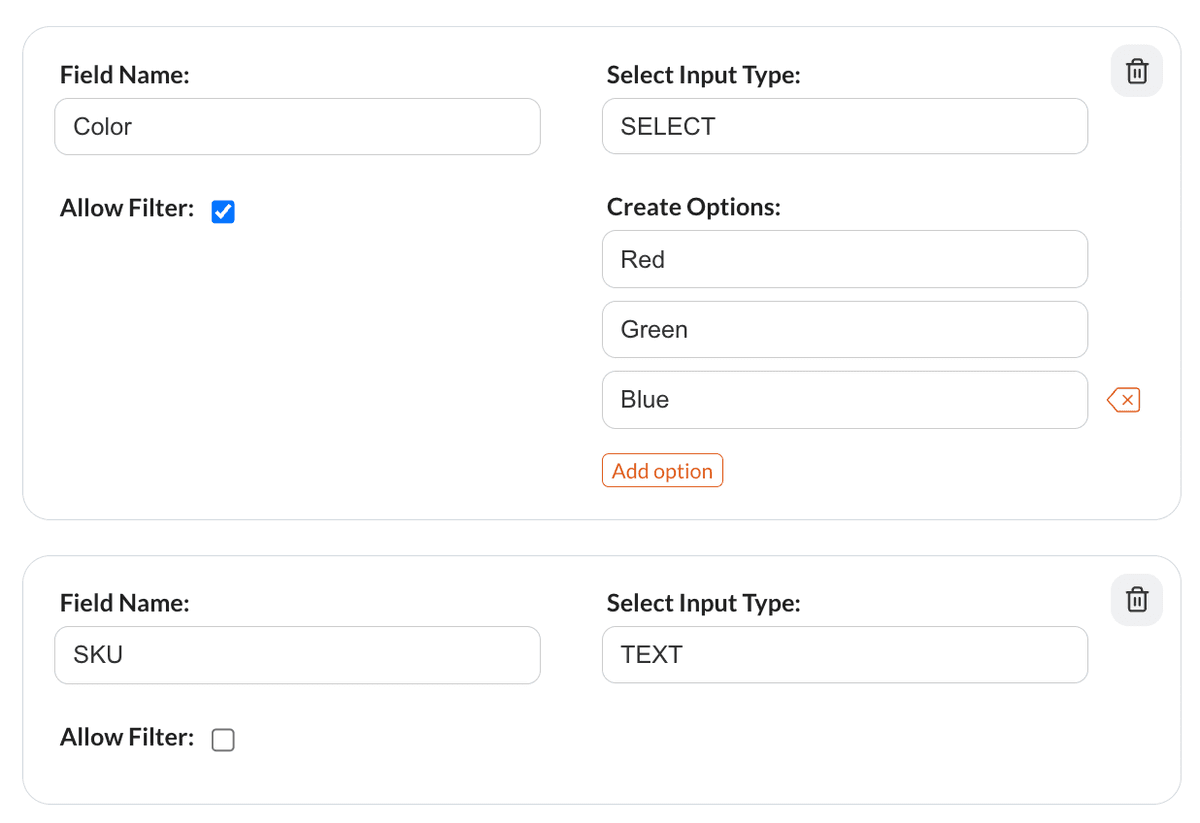This screenshot has height=823, width=1200.
Task: Click the Allow Filter label in Color card
Action: coord(126,208)
